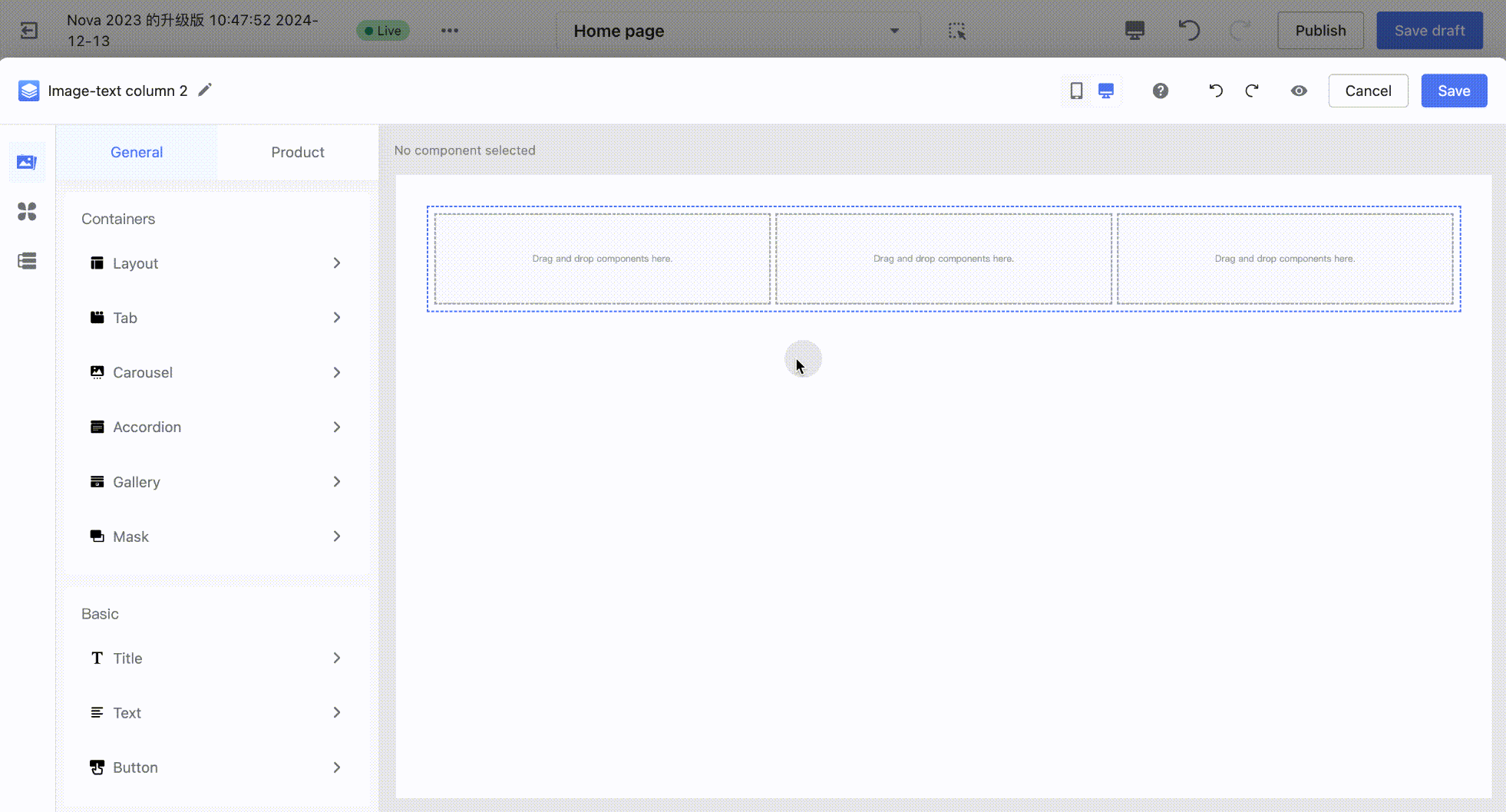1506x812 pixels.
Task: Redo the last editor change
Action: 1252,91
